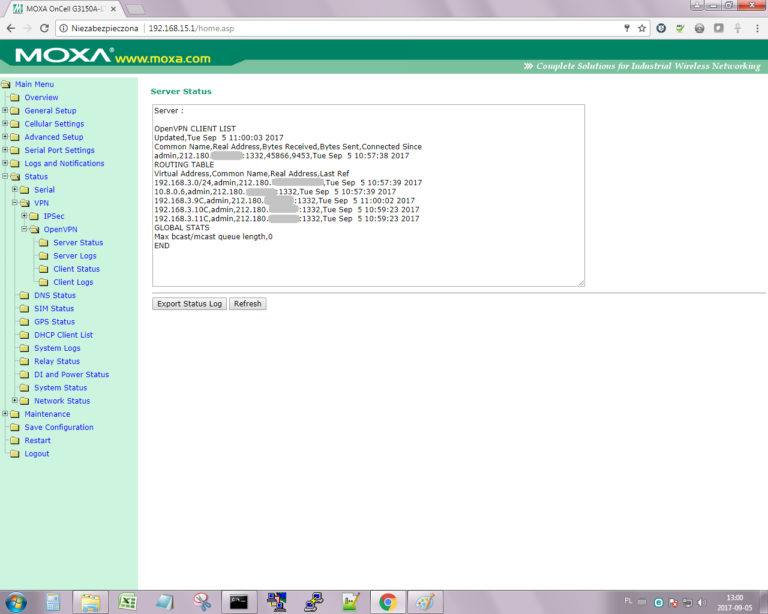
Task: Open File Explorer from the taskbar
Action: 91,602
